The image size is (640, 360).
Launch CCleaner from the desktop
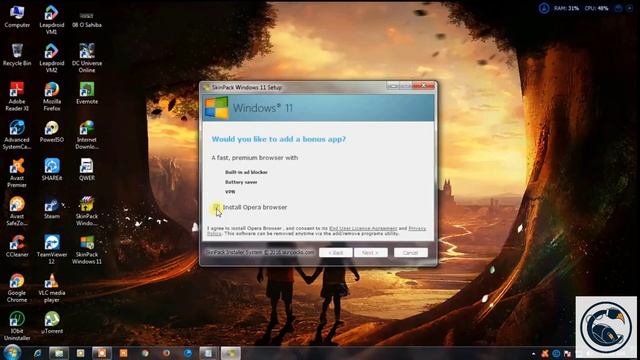pyautogui.click(x=17, y=246)
